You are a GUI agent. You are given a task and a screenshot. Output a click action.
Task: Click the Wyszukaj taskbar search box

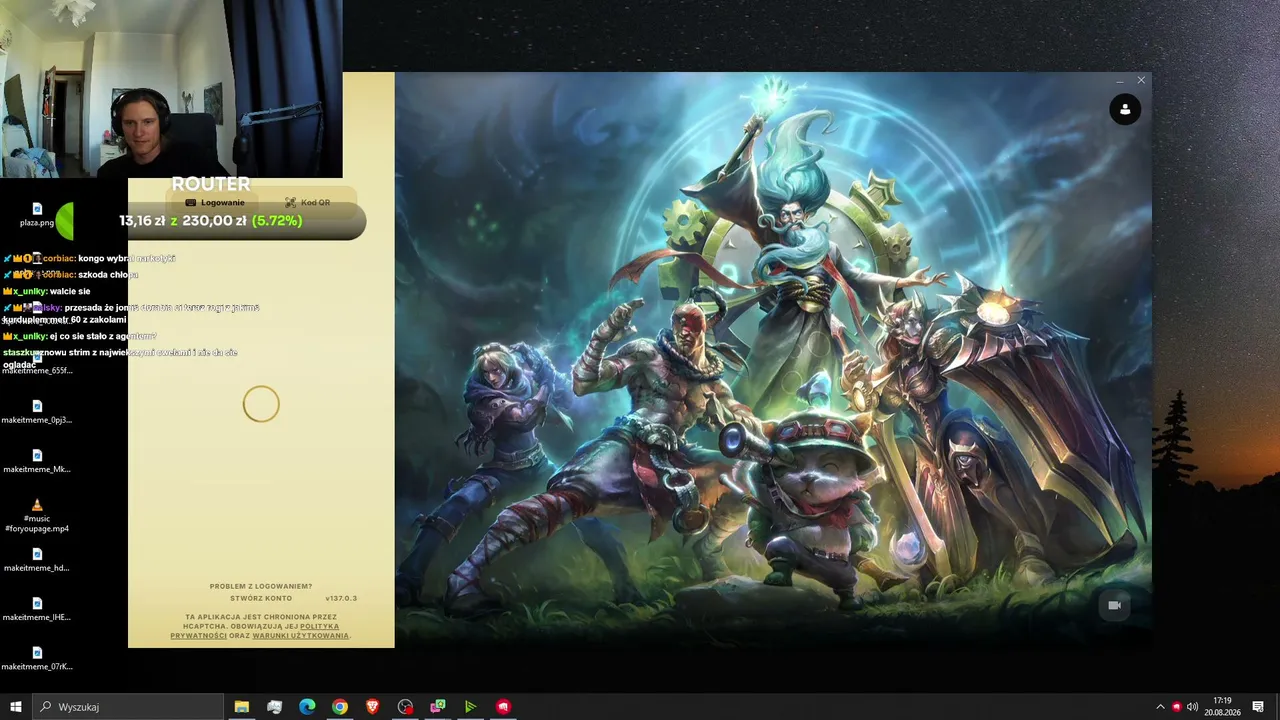pos(128,707)
